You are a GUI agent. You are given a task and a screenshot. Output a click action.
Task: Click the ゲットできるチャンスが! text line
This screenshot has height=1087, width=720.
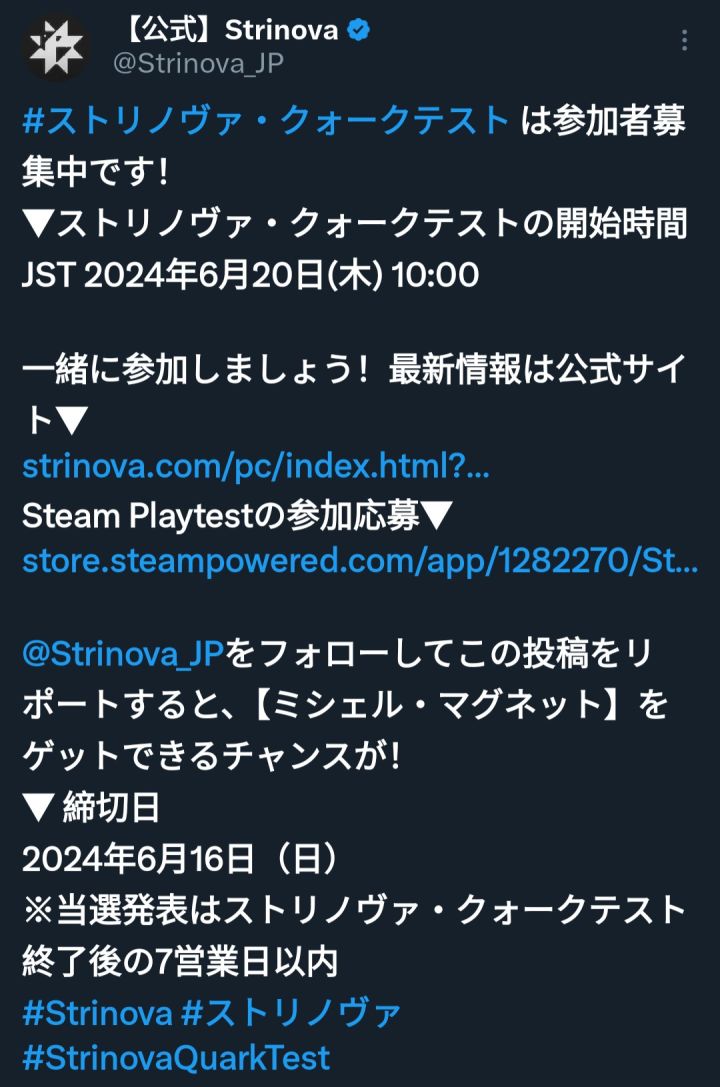tap(211, 756)
